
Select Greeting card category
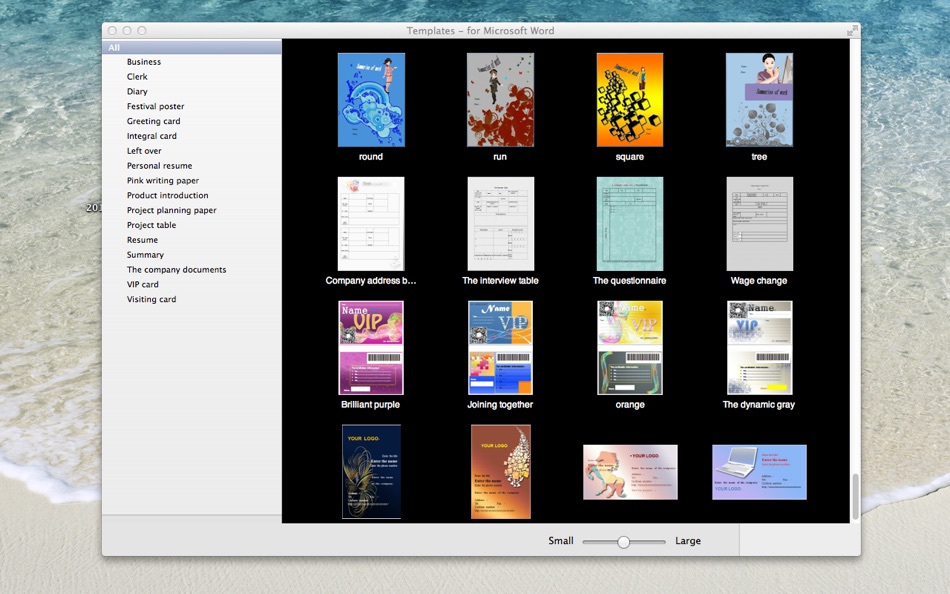pos(153,121)
